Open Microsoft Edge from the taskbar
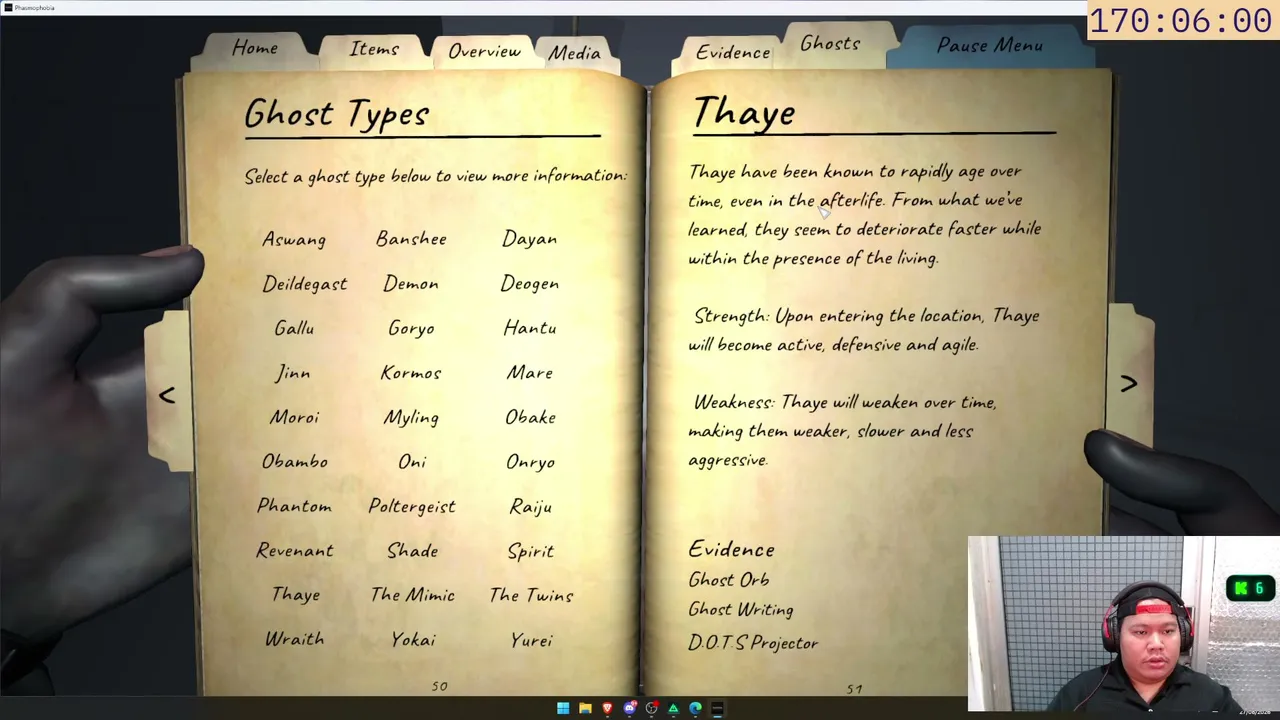 click(x=695, y=709)
